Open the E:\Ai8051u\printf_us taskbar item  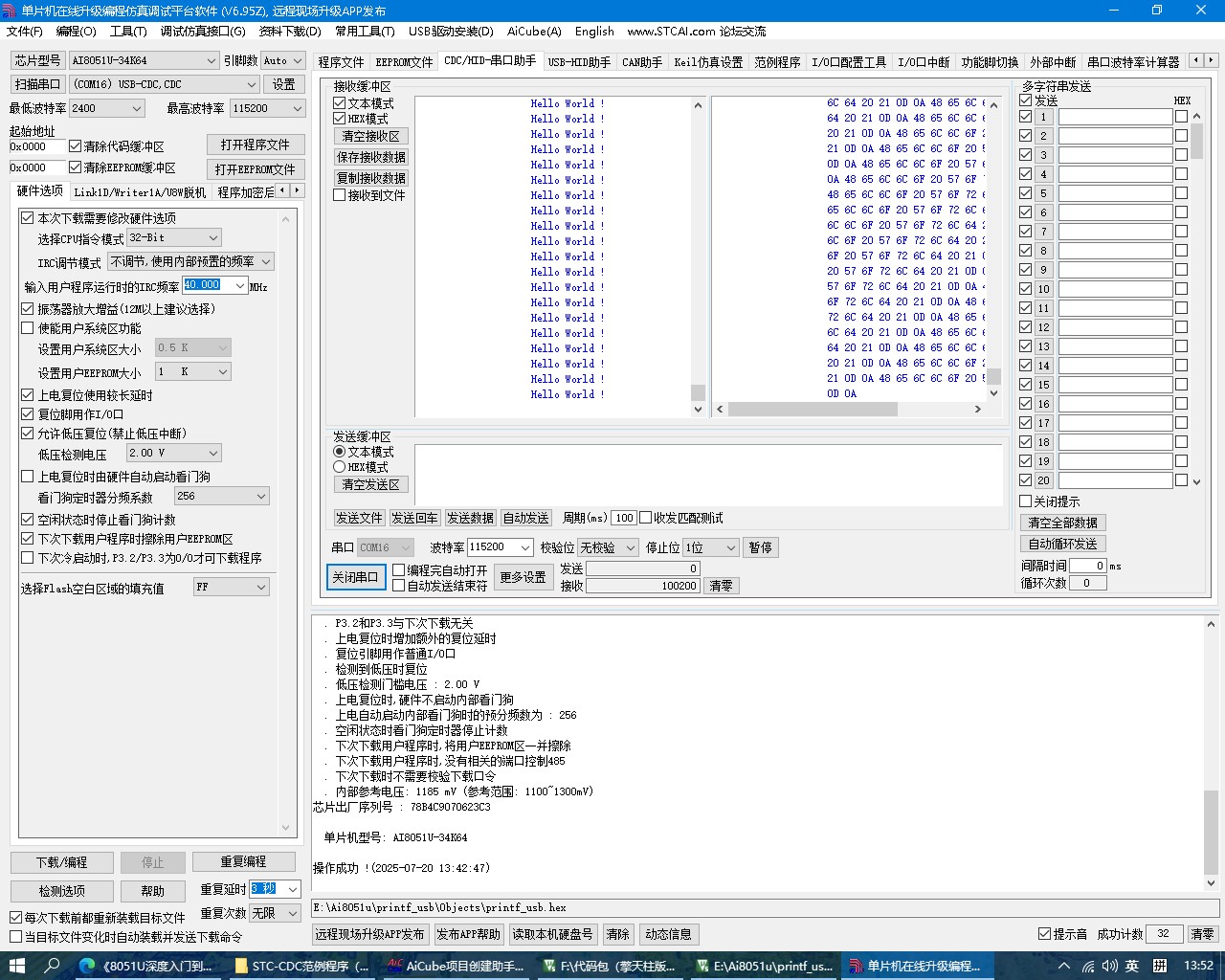pos(765,966)
